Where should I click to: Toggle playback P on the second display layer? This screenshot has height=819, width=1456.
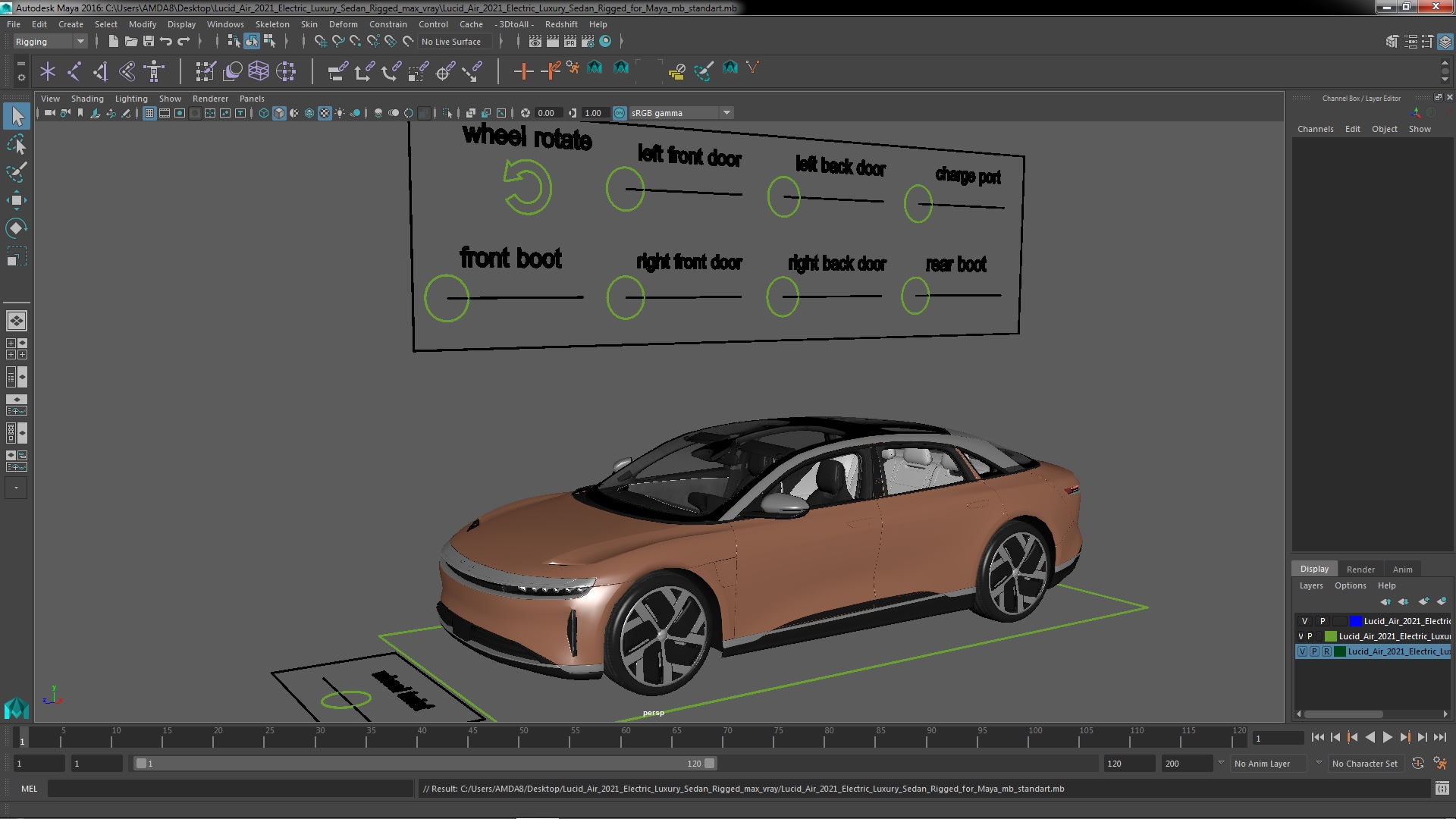click(x=1310, y=636)
